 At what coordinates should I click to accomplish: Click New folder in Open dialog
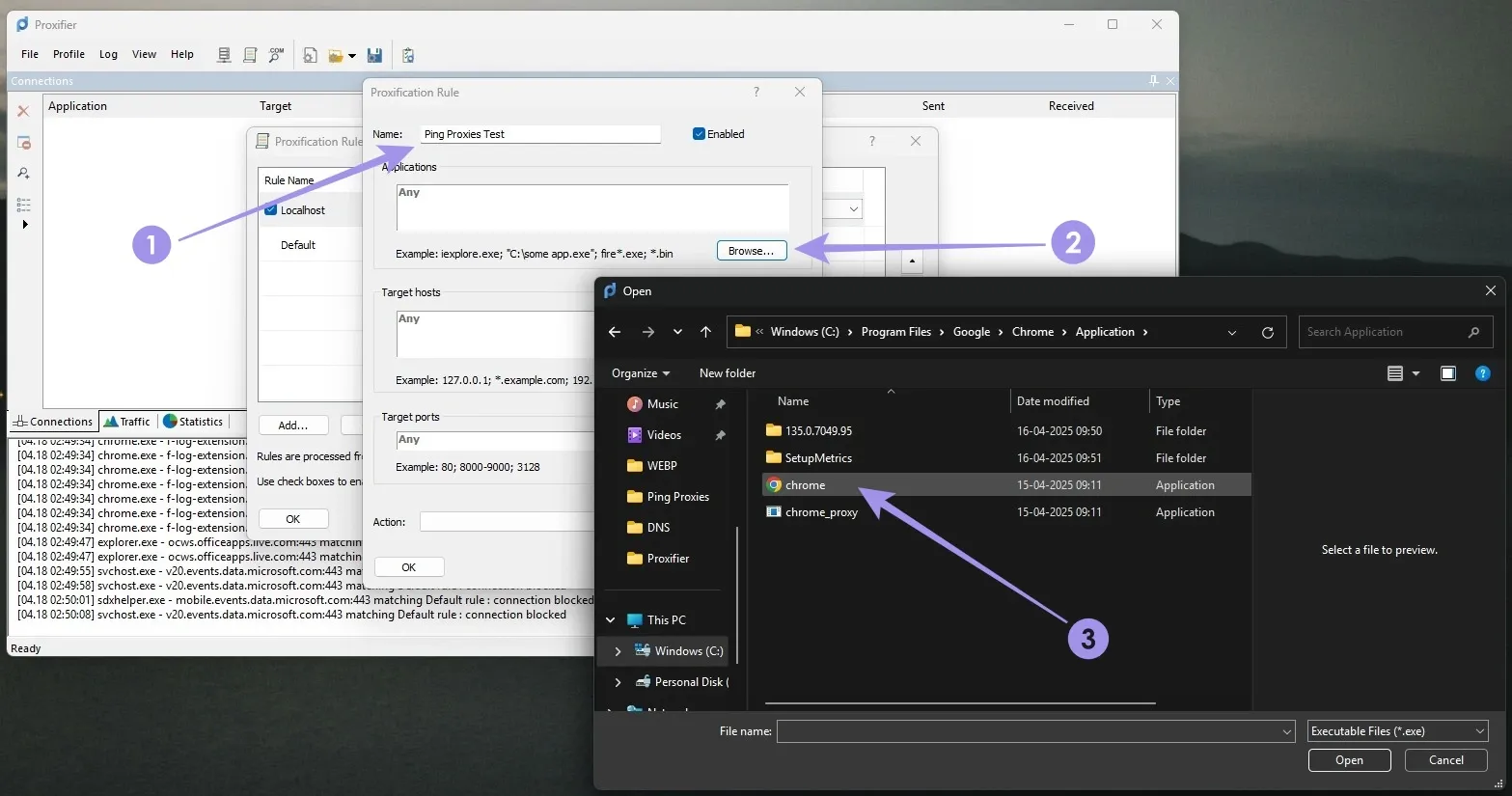728,373
